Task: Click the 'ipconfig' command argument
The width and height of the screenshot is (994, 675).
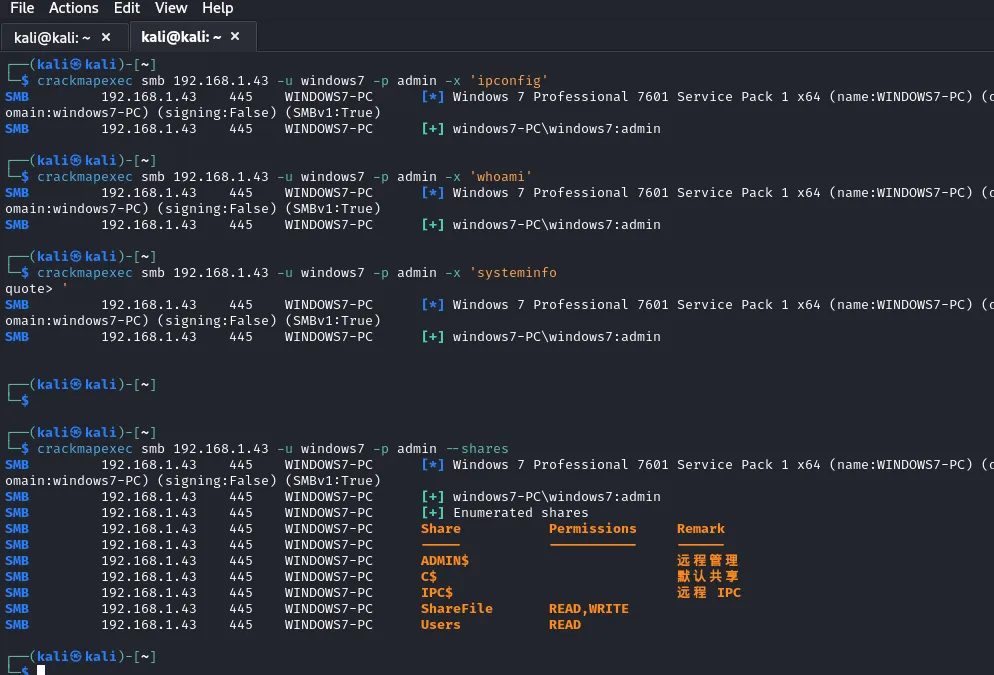Action: (x=508, y=80)
